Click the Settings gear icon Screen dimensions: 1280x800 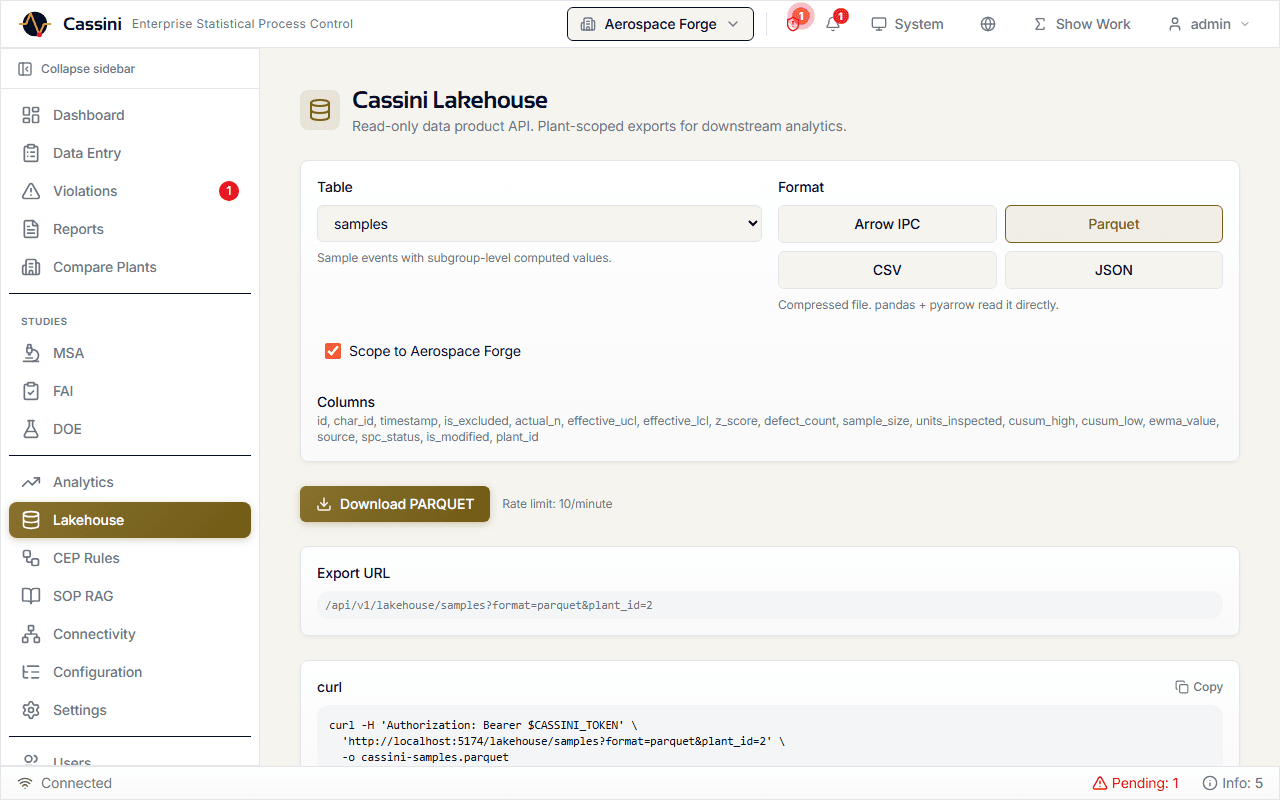tap(31, 710)
